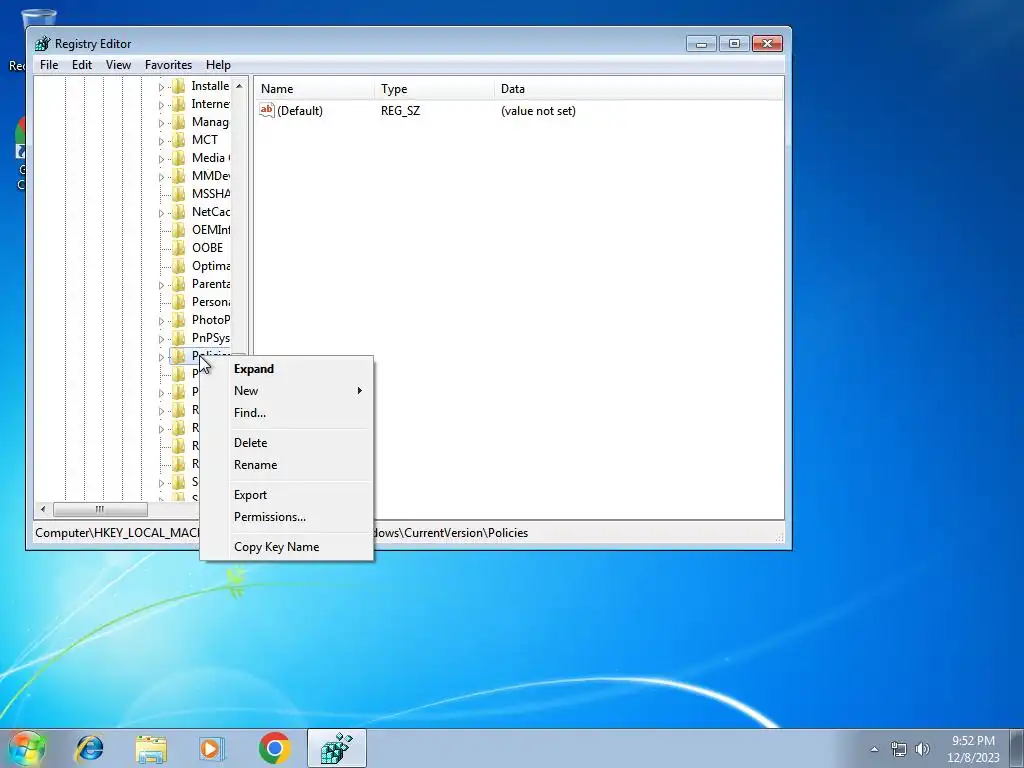
Task: Click the Media folder icon
Action: click(178, 158)
